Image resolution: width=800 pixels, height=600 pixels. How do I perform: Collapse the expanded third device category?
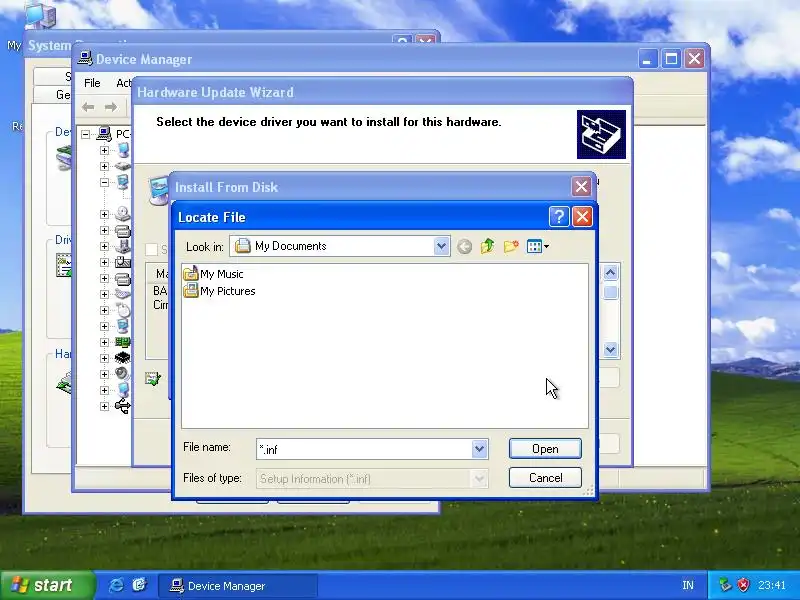tap(104, 182)
